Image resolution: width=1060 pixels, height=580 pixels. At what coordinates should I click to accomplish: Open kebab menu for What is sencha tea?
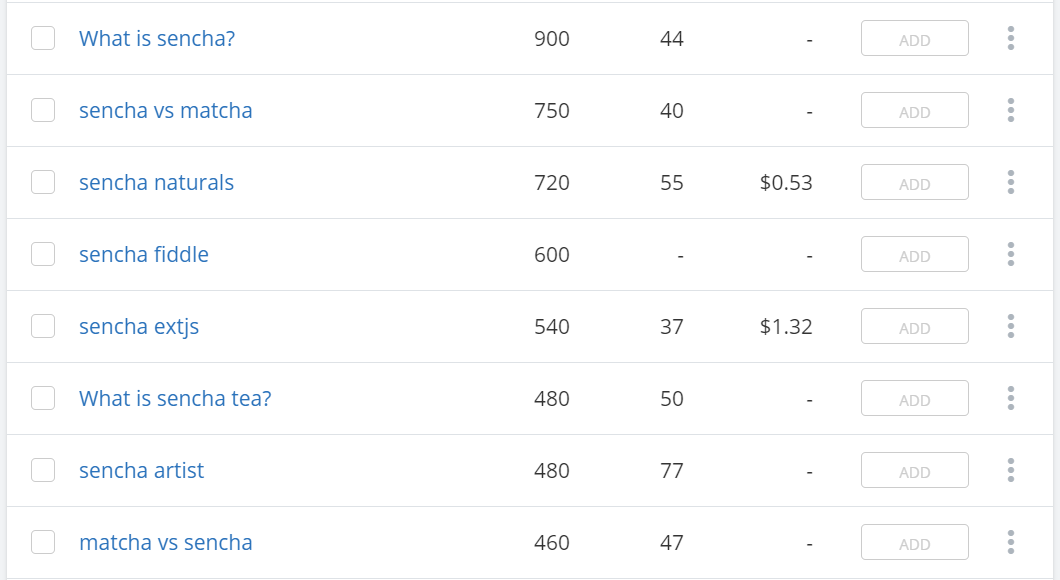point(1011,398)
